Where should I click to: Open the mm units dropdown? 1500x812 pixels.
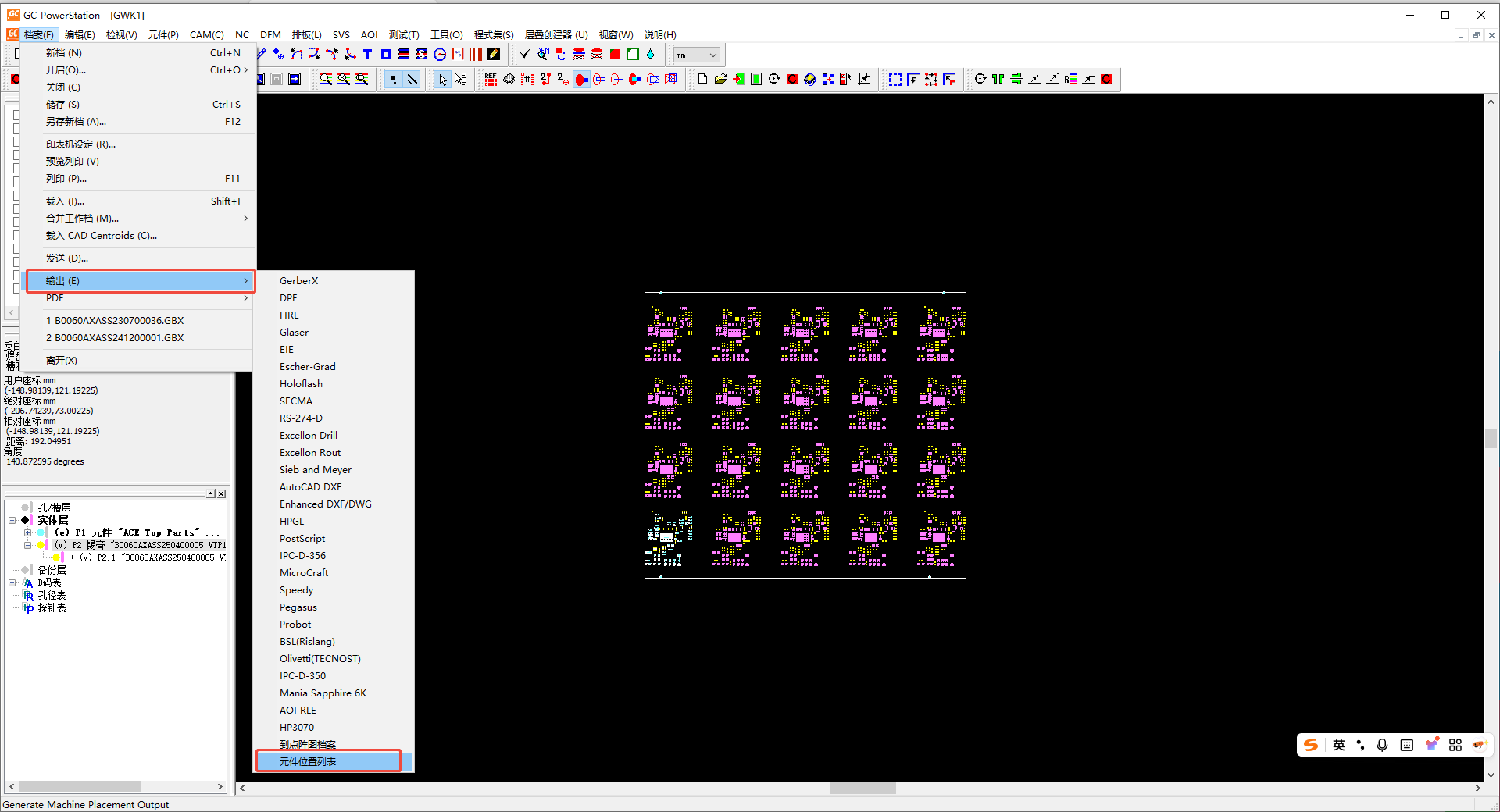[712, 55]
